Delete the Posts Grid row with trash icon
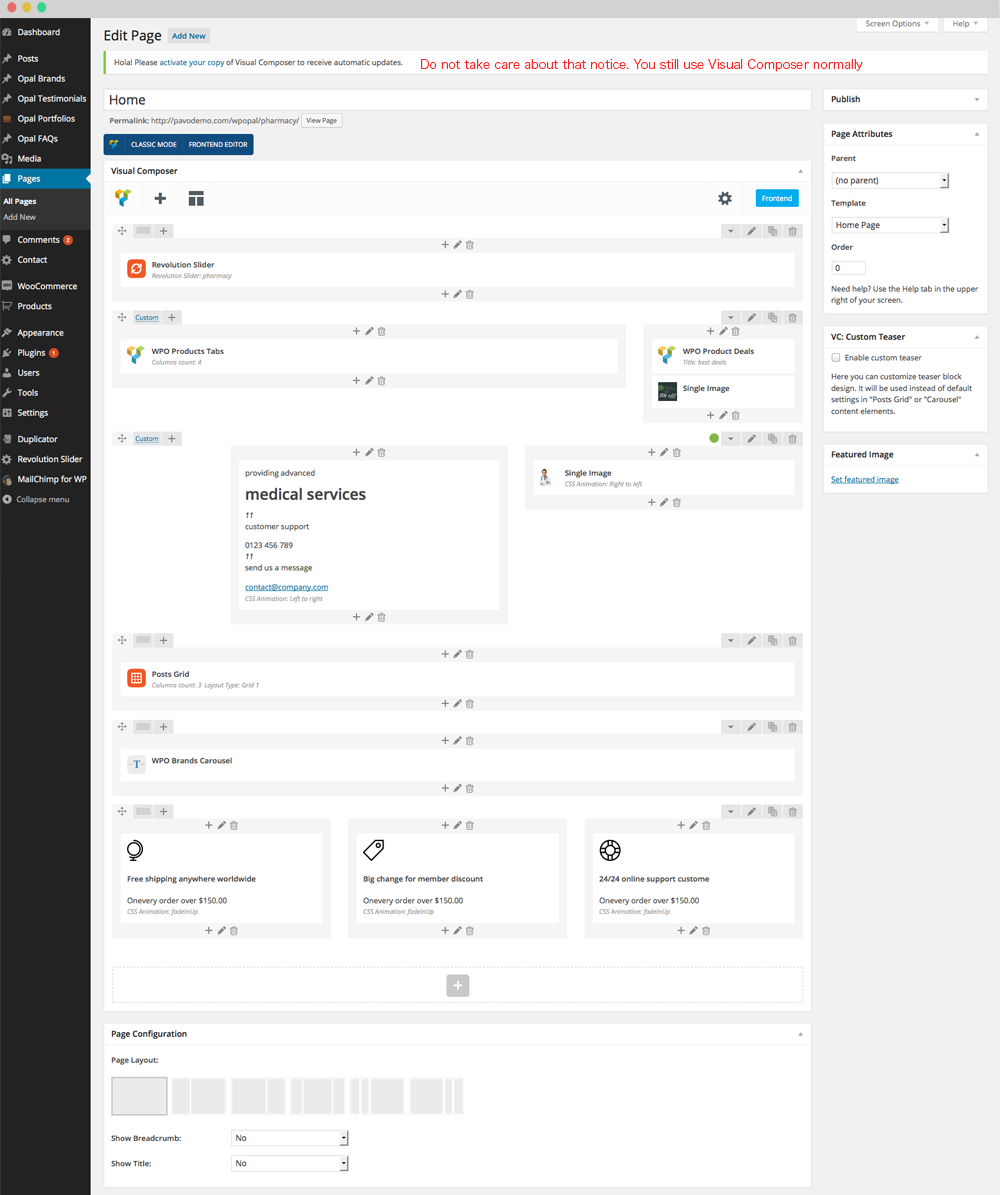Image resolution: width=1000 pixels, height=1195 pixels. [x=792, y=640]
